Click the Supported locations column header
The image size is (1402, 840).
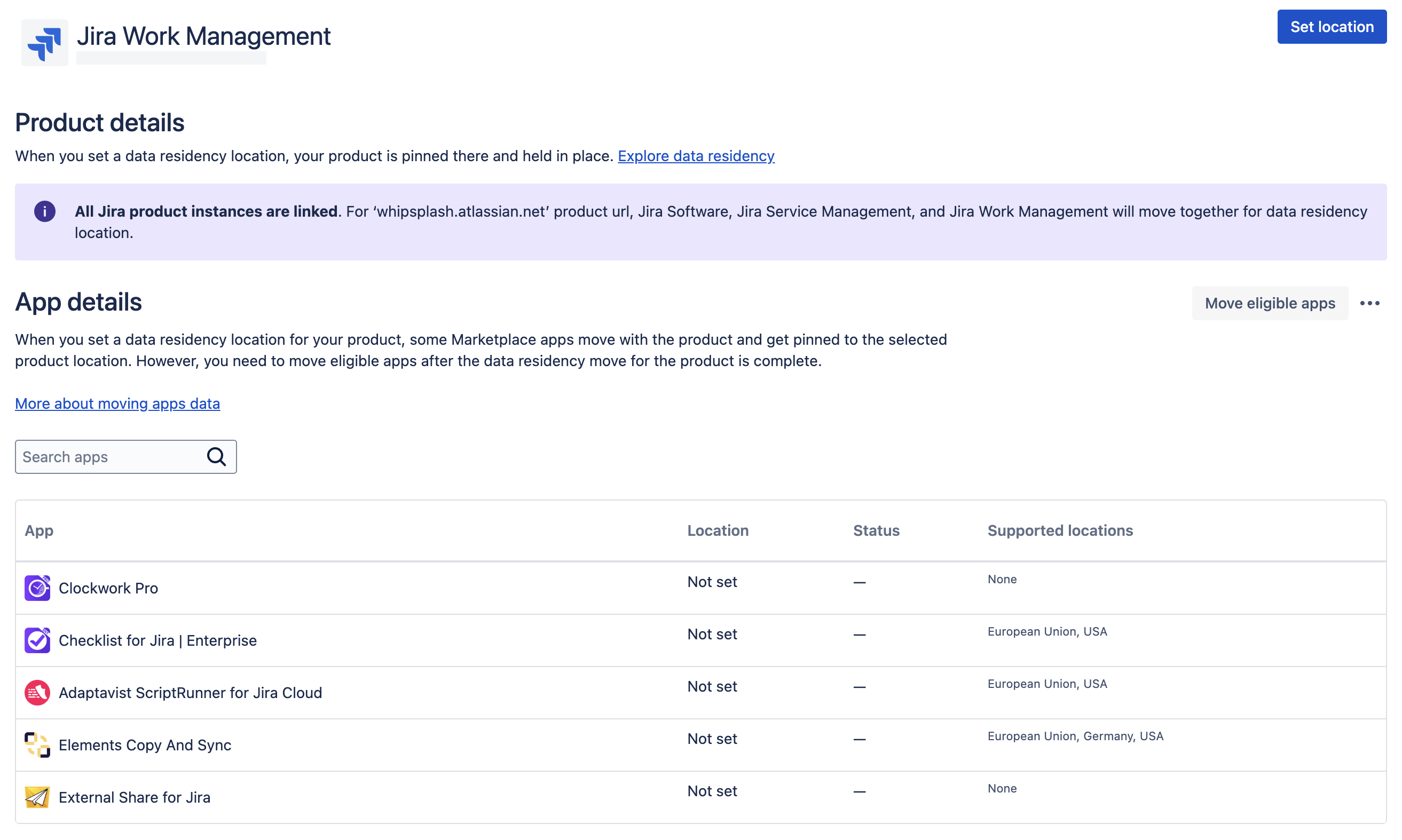pos(1060,530)
